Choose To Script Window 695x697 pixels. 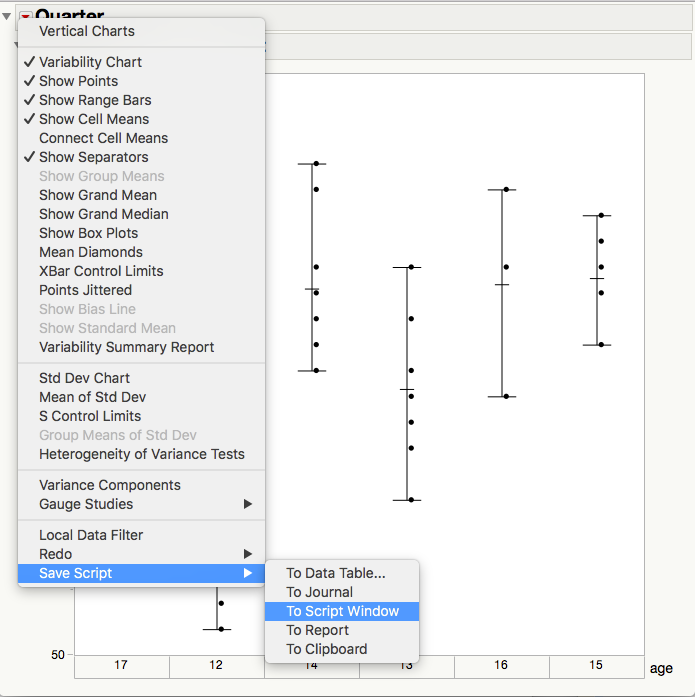pos(342,611)
